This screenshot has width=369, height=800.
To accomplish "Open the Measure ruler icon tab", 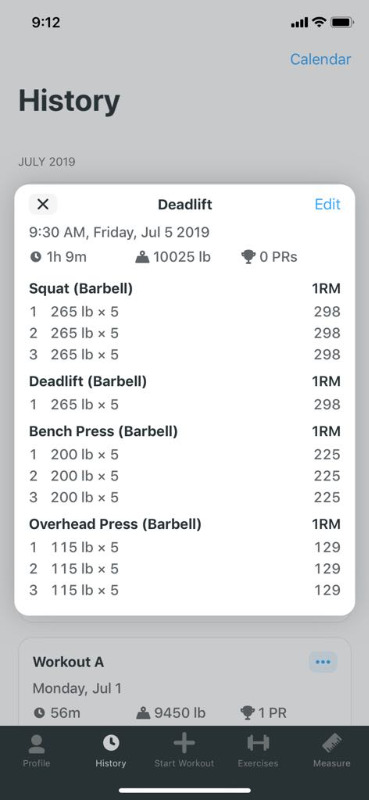I will 332,743.
